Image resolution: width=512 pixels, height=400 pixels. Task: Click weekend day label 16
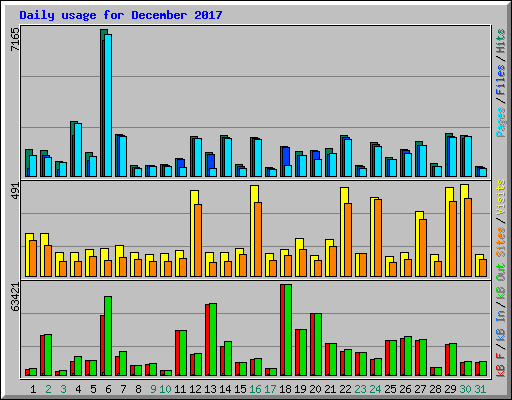click(255, 389)
